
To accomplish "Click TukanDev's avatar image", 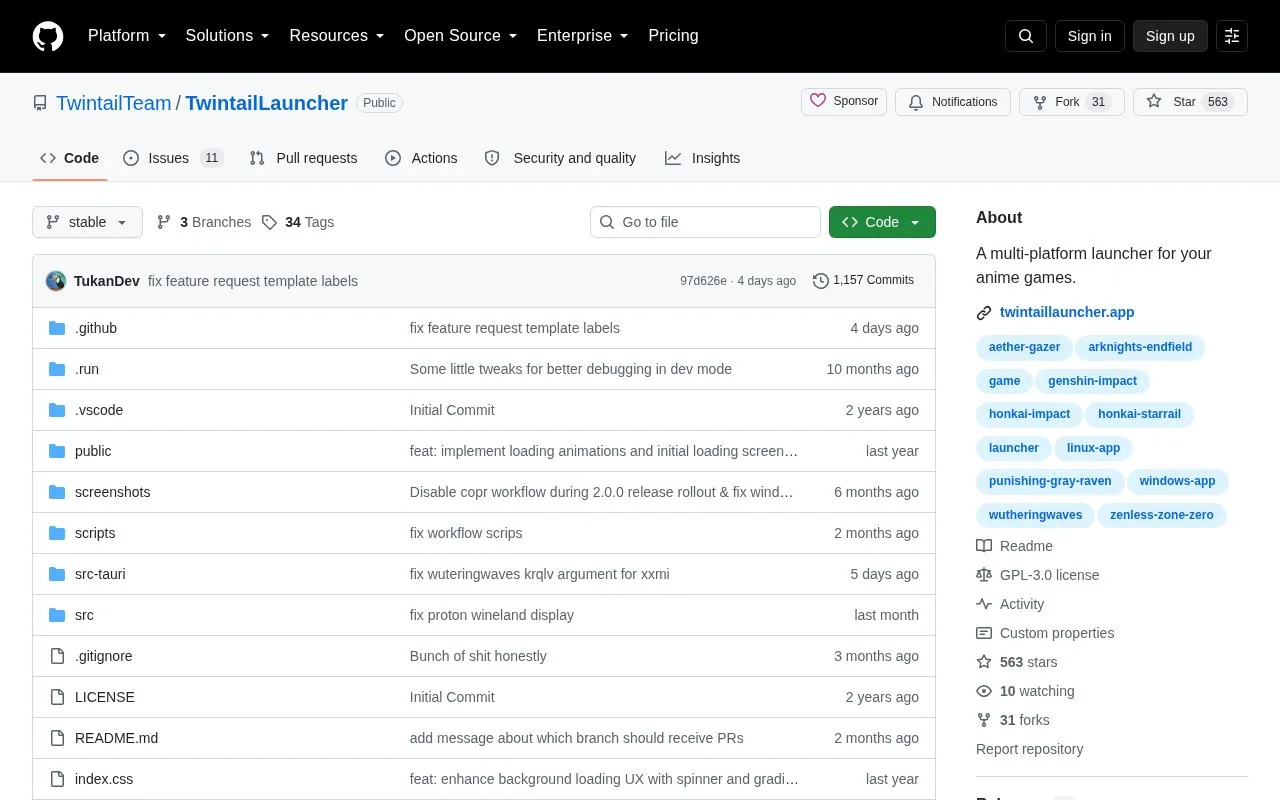I will (x=56, y=281).
